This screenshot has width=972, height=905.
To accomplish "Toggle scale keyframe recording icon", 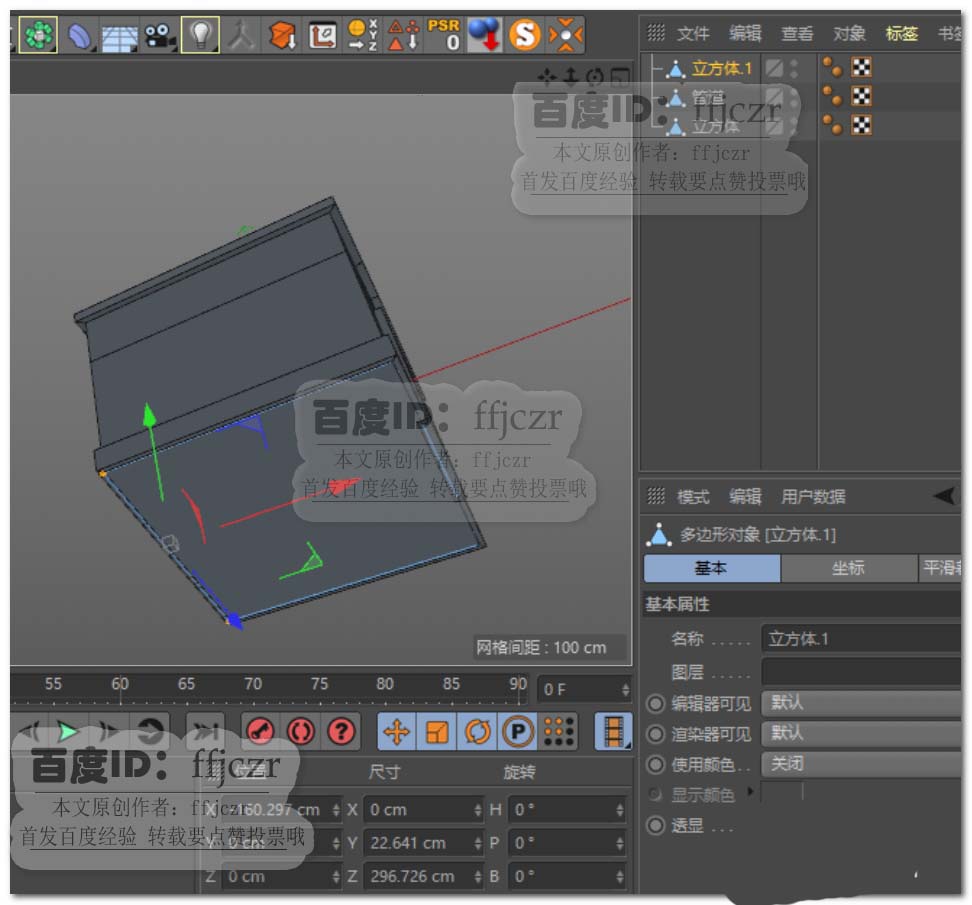I will click(x=437, y=732).
